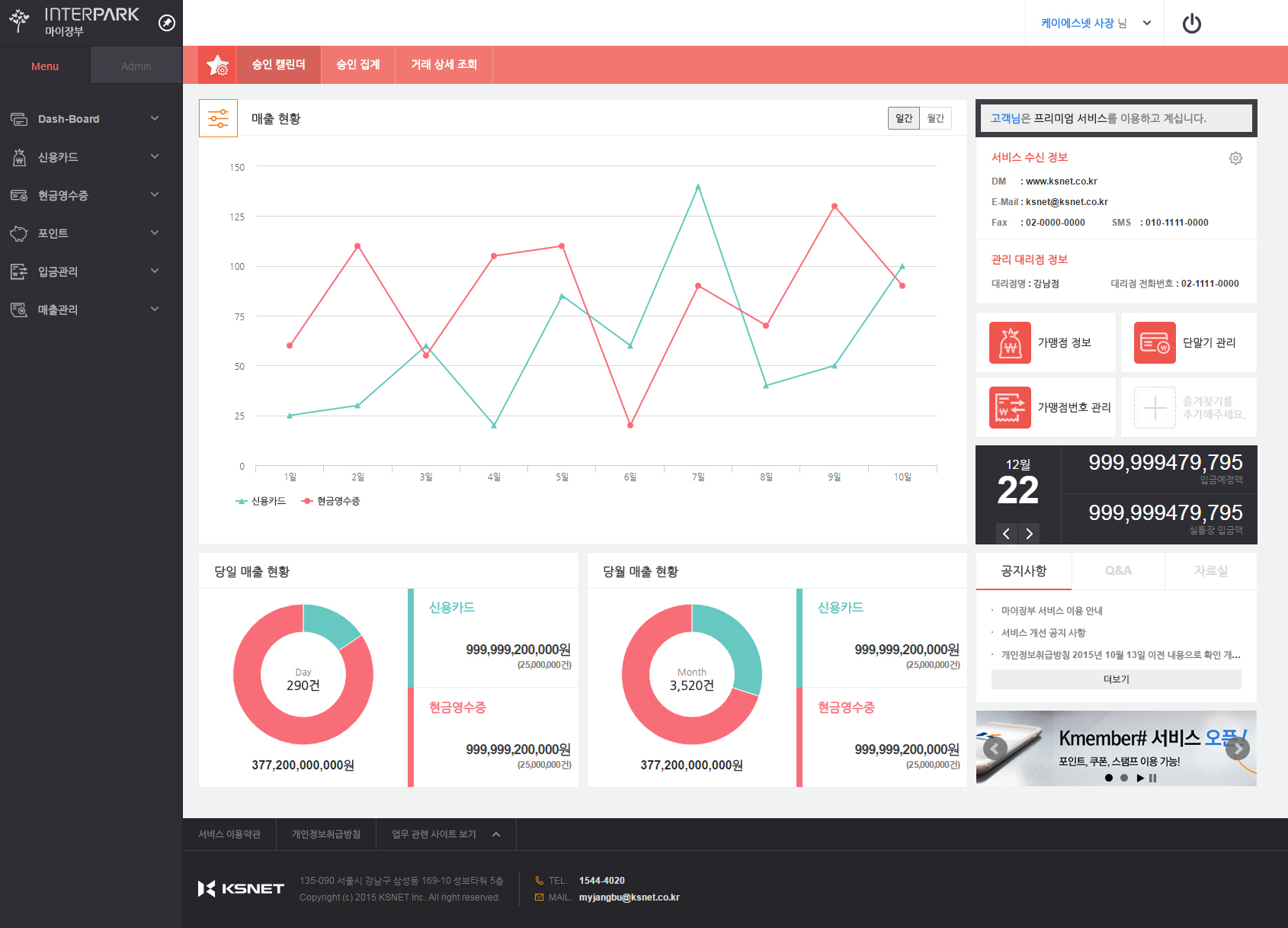
Task: Expand the Dash-Board menu
Action: click(x=155, y=118)
